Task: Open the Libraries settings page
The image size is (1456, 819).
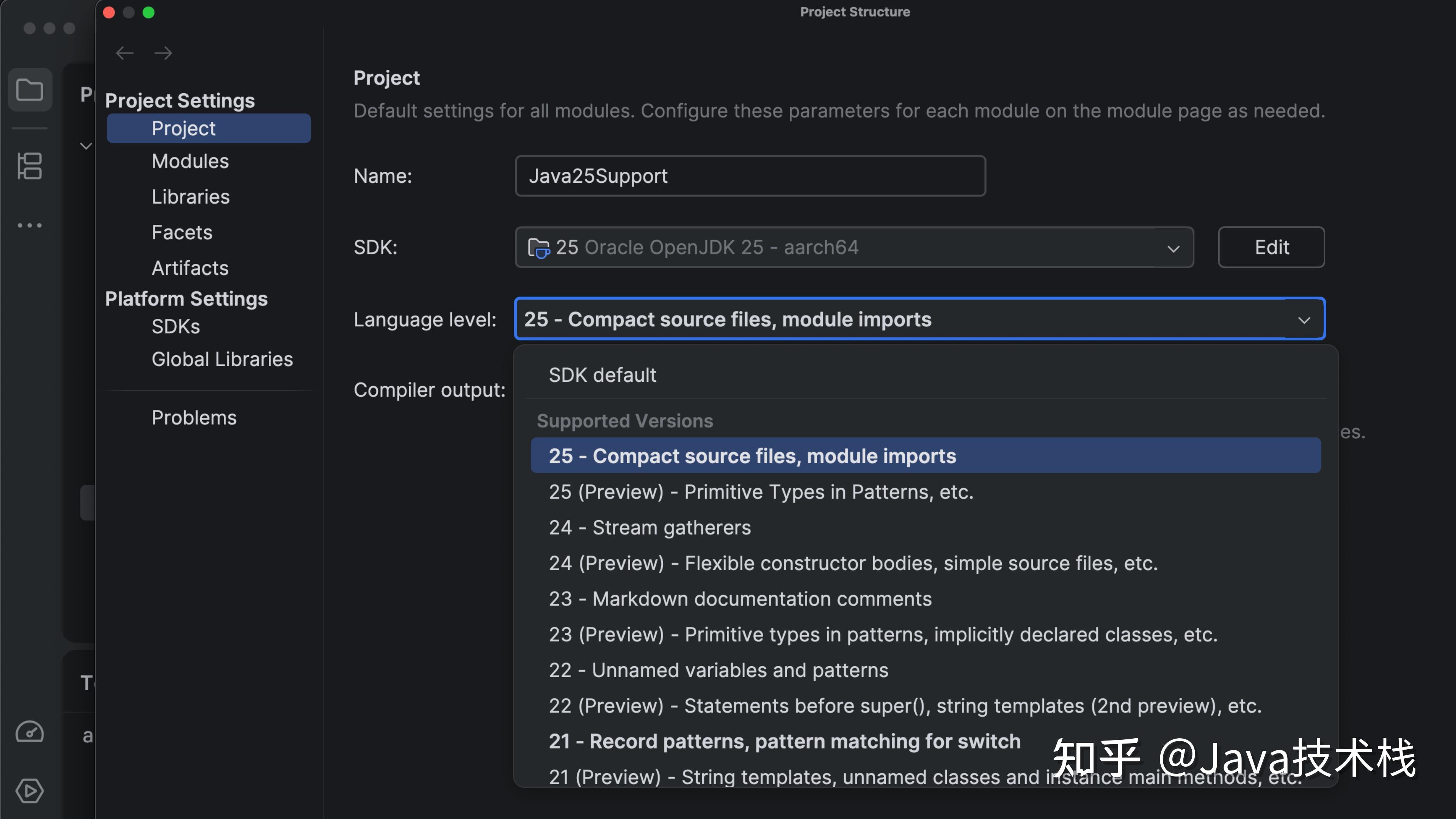Action: pos(190,197)
